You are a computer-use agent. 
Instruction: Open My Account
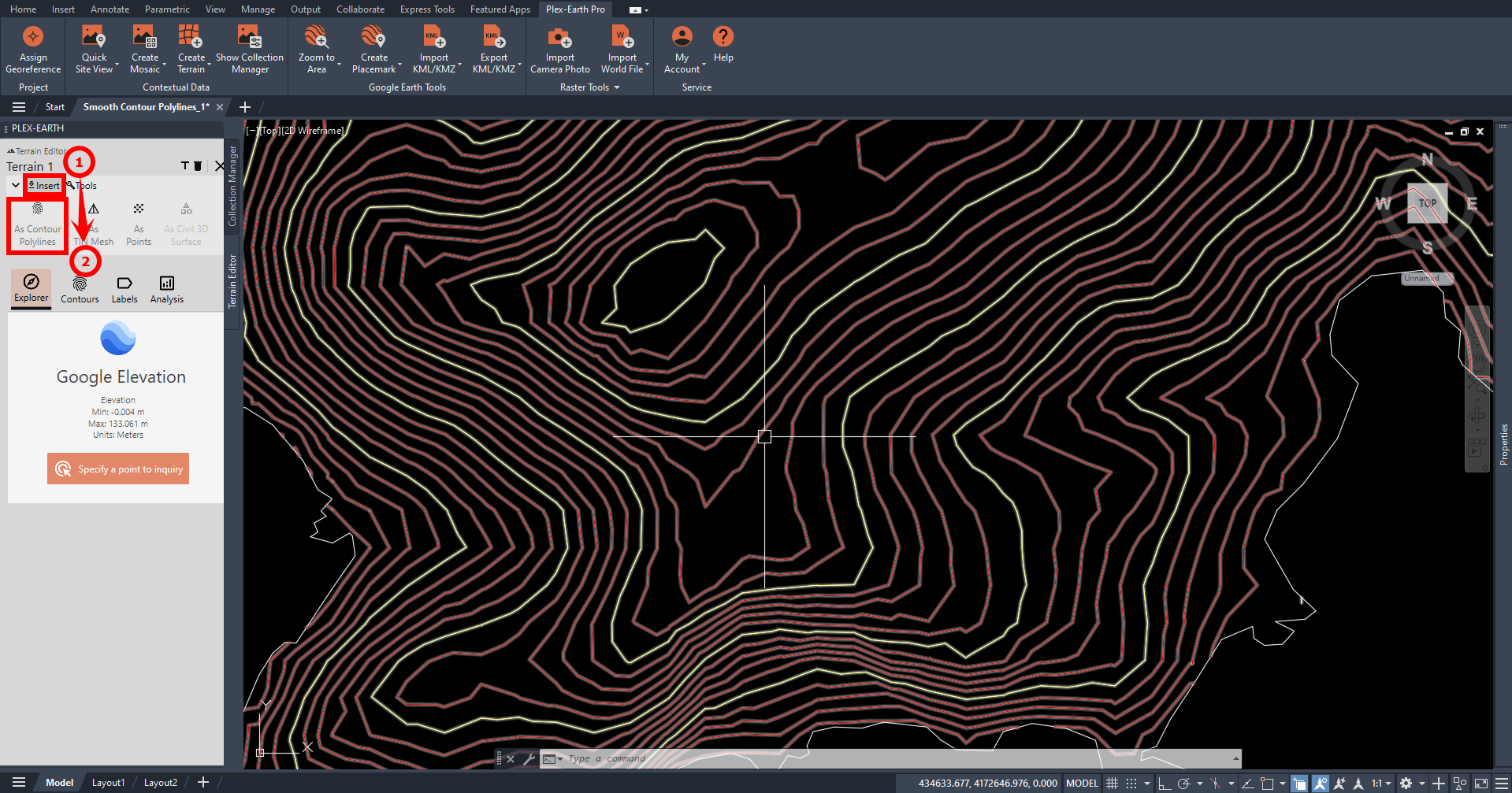click(x=682, y=50)
